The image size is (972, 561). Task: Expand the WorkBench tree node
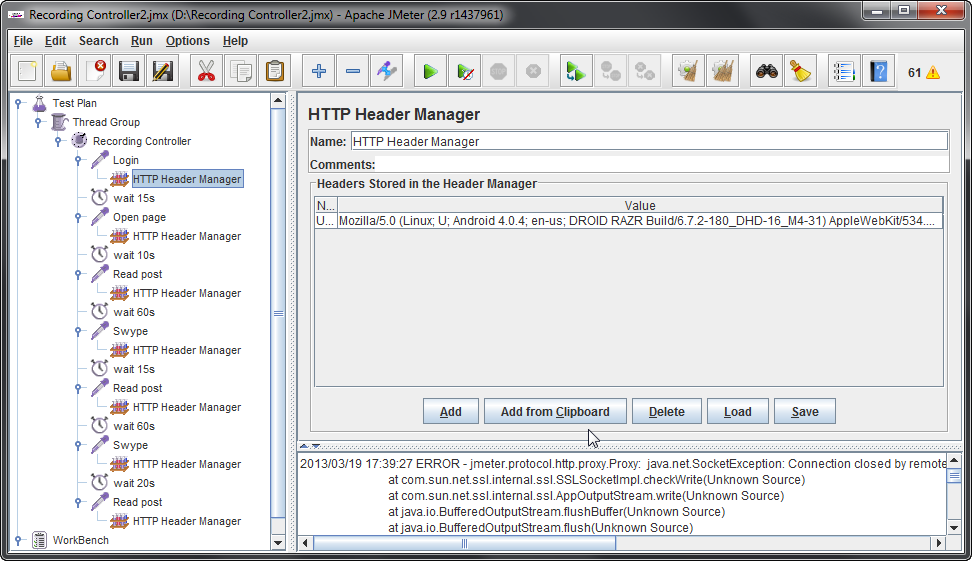point(19,540)
